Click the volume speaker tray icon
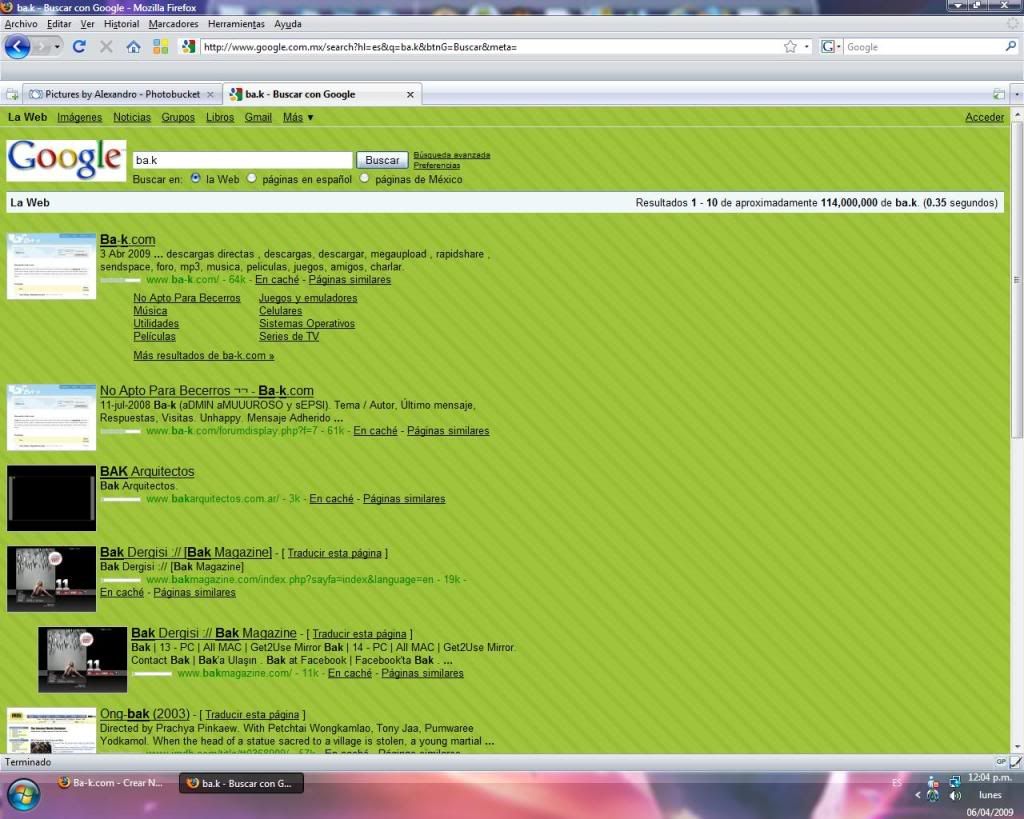Image resolution: width=1024 pixels, height=819 pixels. 955,795
